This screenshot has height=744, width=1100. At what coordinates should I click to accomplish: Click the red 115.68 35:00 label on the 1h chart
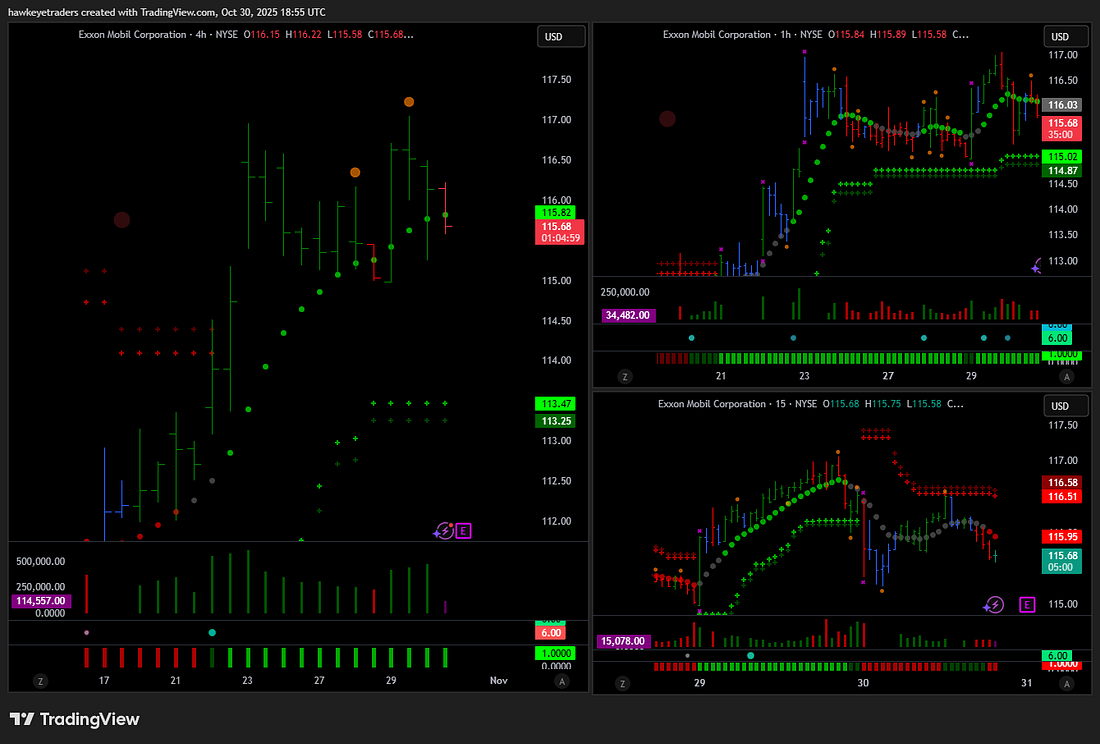tap(1063, 129)
